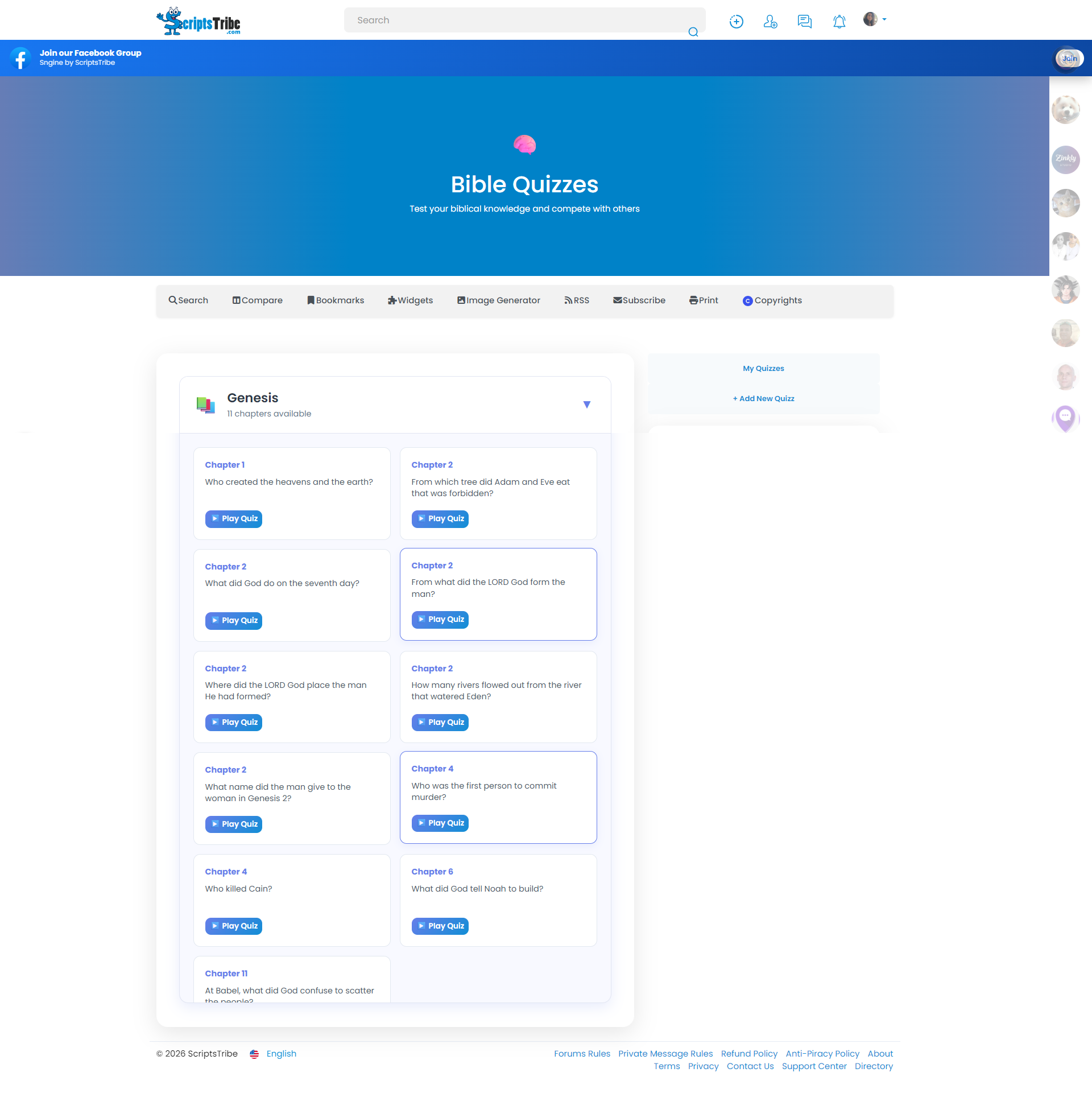
Task: Open the chat messages icon
Action: coord(804,21)
